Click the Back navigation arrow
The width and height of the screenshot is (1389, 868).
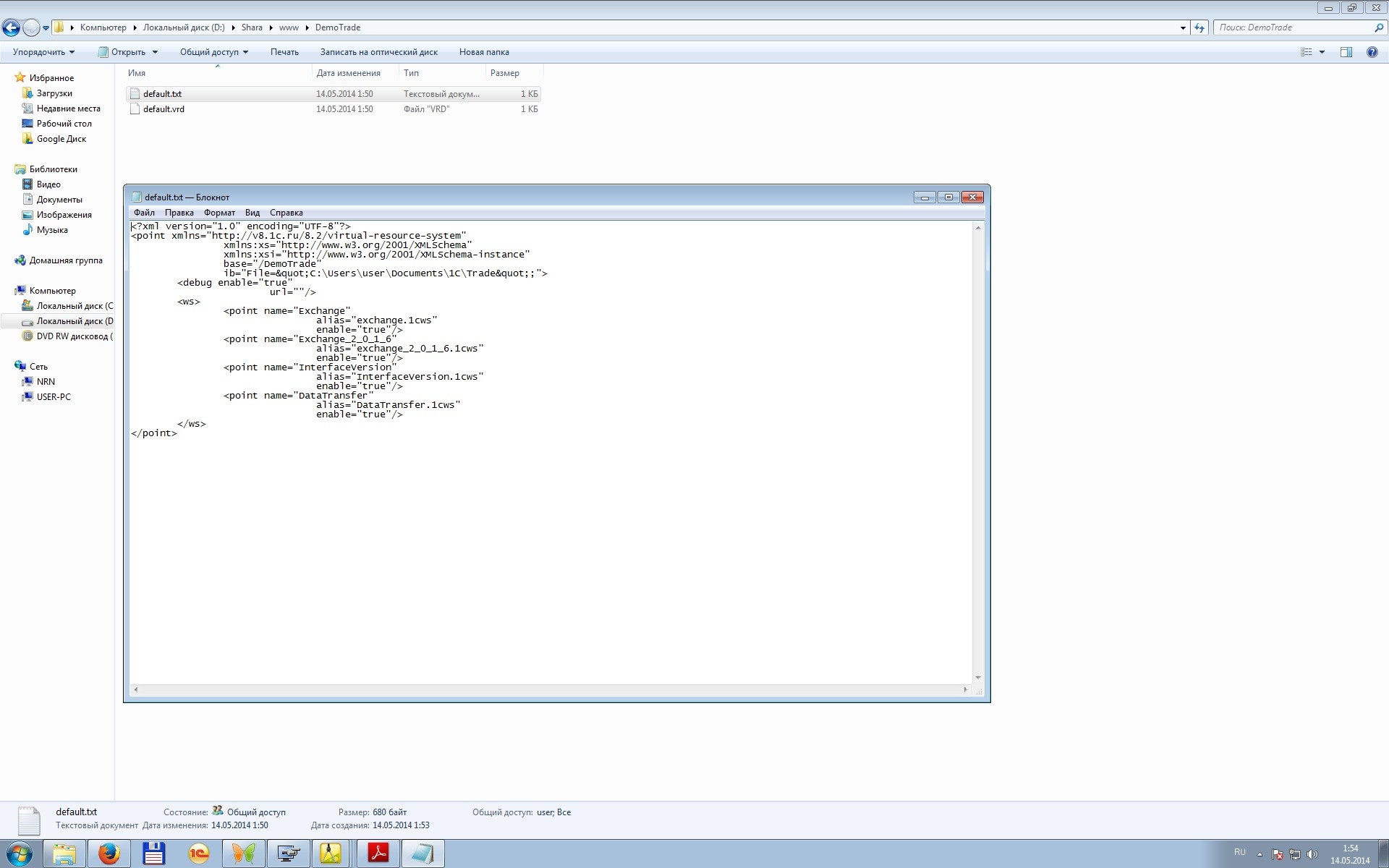coord(12,27)
